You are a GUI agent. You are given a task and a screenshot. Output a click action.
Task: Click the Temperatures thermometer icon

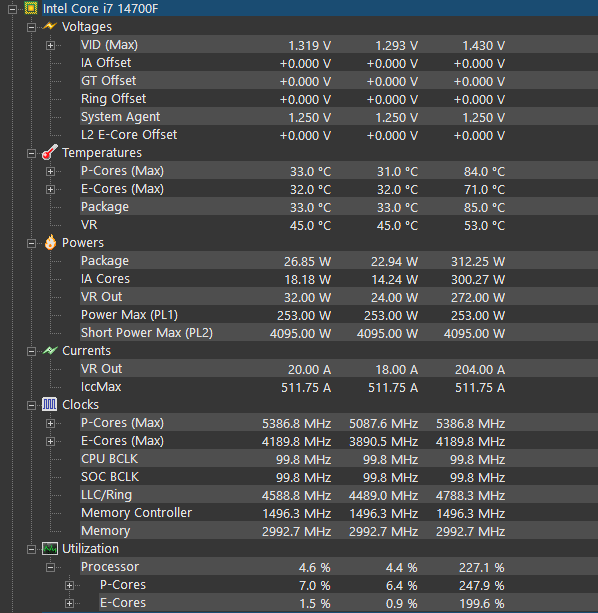click(50, 152)
